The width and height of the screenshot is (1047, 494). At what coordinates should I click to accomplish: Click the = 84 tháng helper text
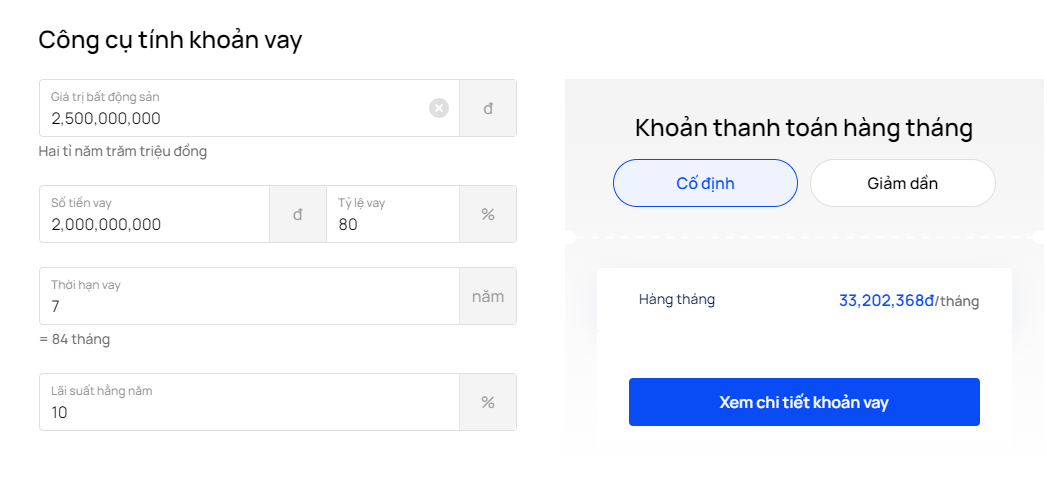click(x=74, y=339)
